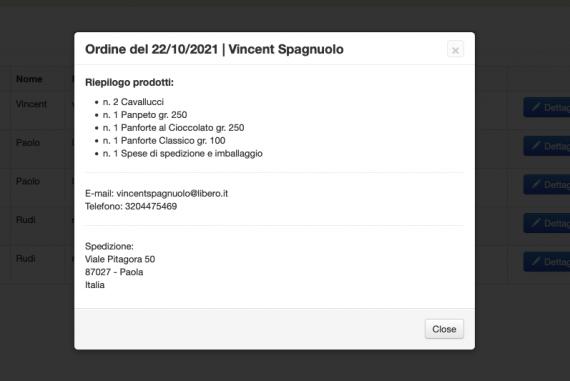Select the n. 2 Cavallucci list item
570x381 pixels.
133,102
